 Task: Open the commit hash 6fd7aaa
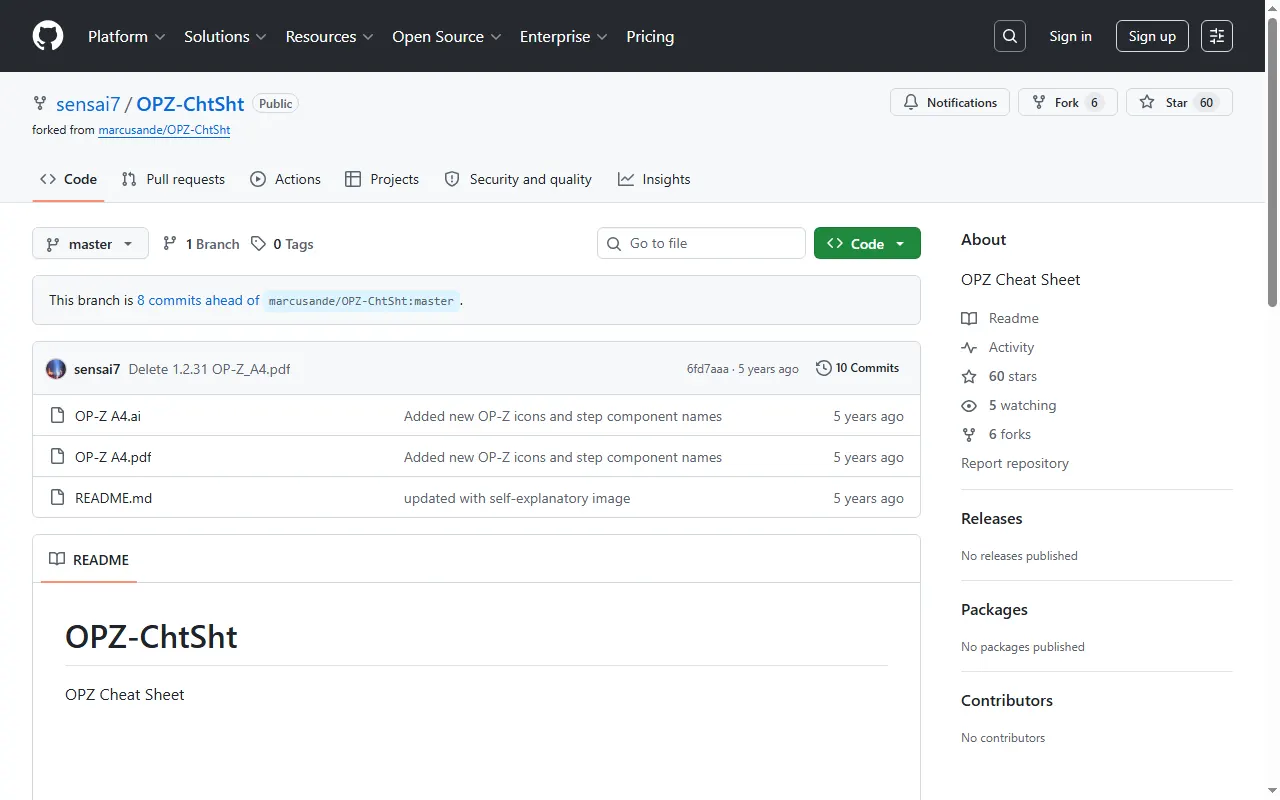[708, 369]
